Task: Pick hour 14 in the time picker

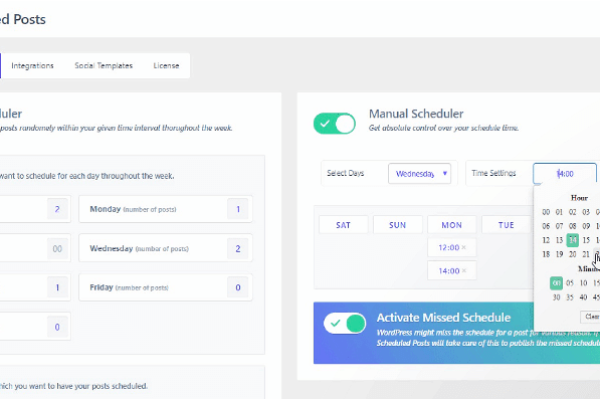Action: coord(572,240)
